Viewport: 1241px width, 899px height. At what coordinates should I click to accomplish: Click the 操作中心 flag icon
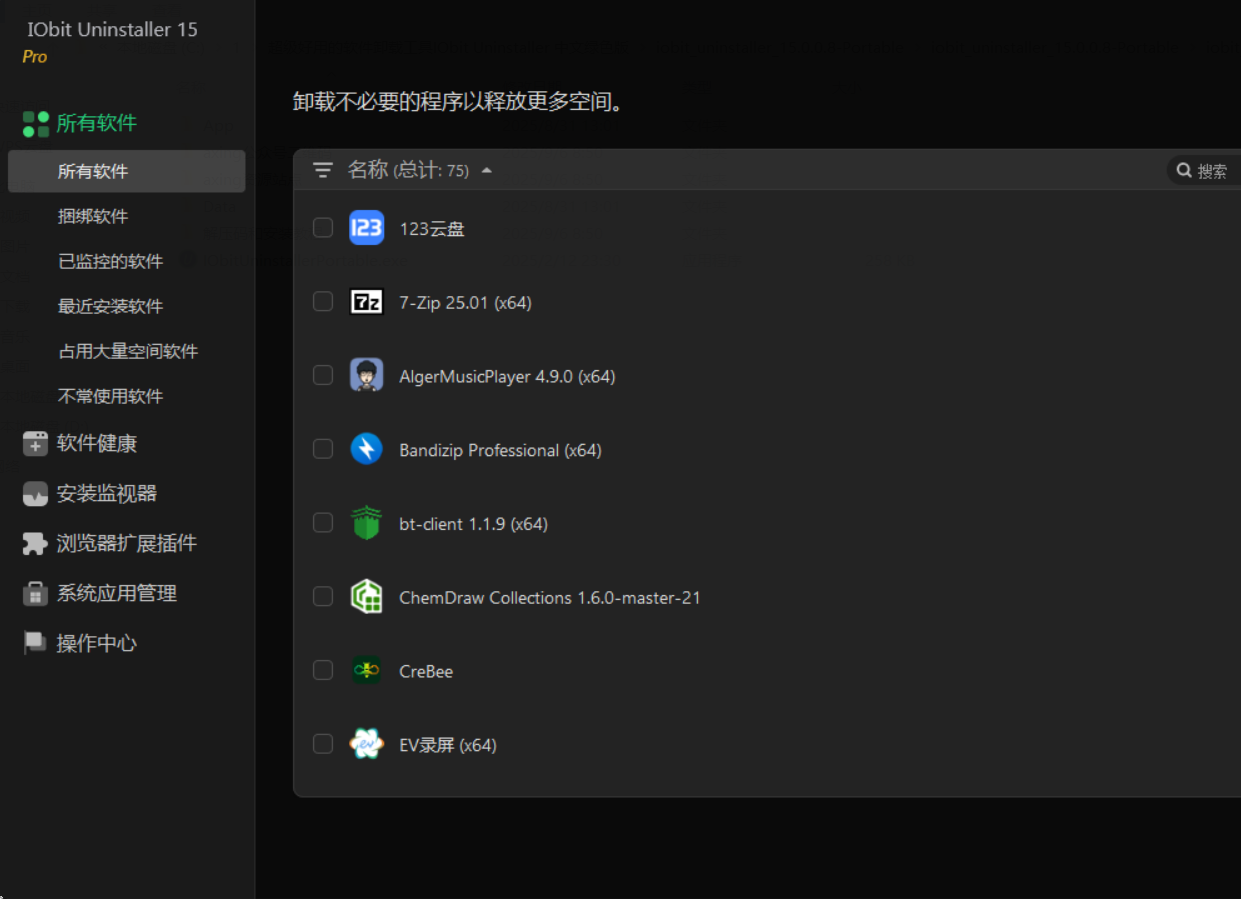35,643
